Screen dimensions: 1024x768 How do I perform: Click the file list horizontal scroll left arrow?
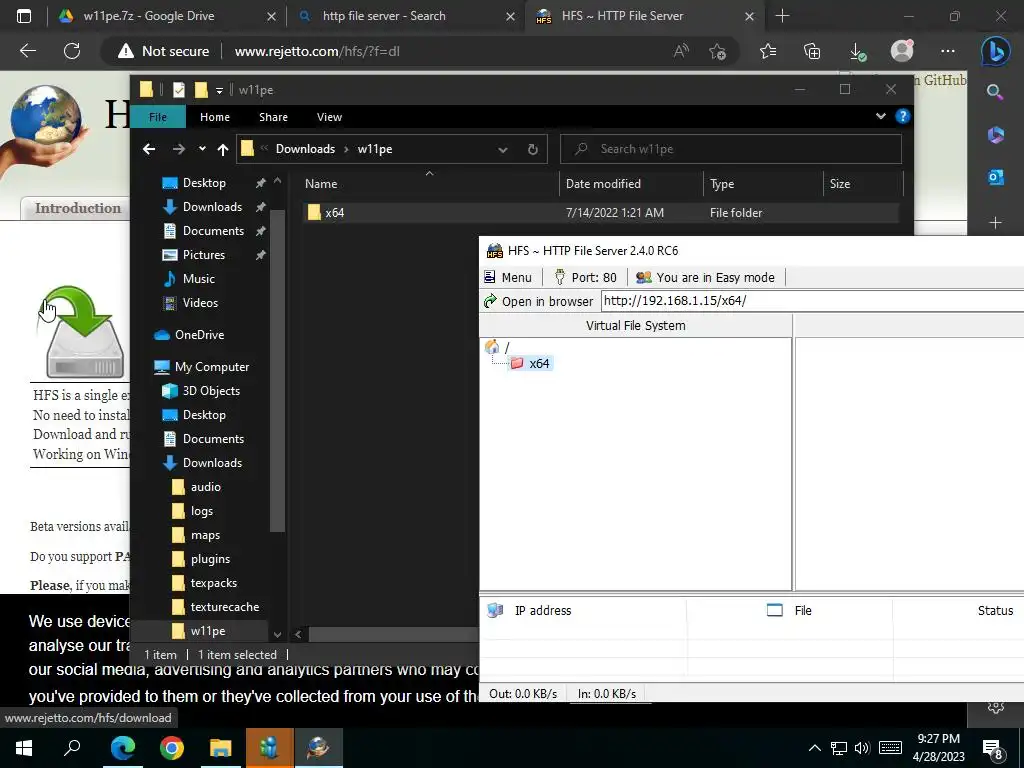298,634
